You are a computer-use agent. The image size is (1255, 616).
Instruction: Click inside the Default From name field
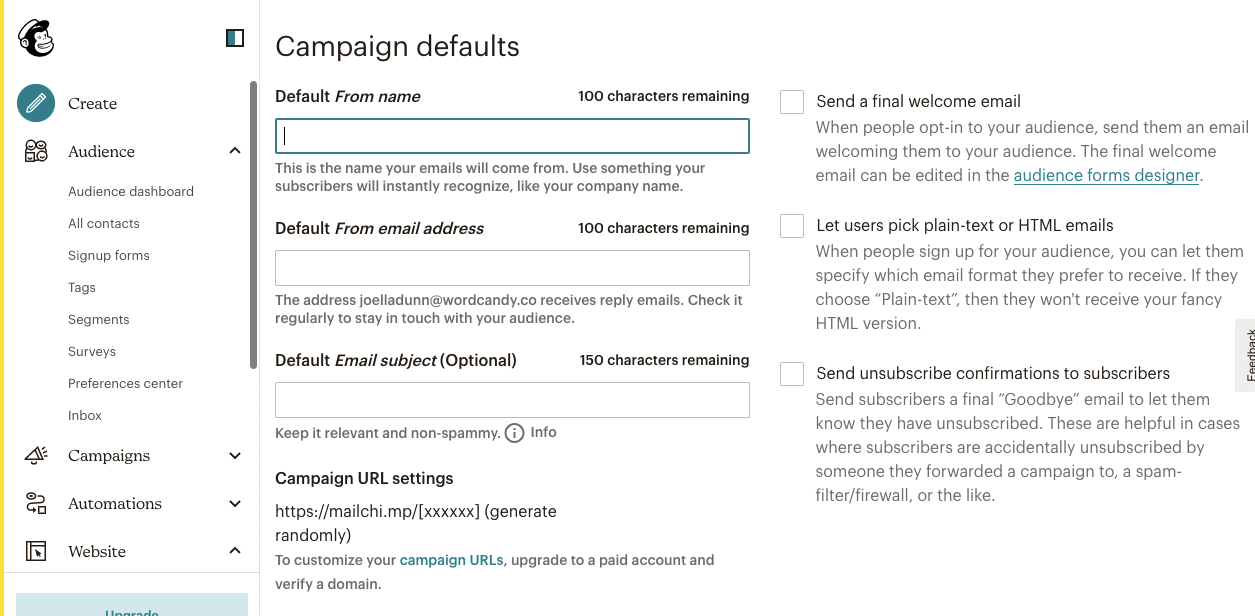512,136
